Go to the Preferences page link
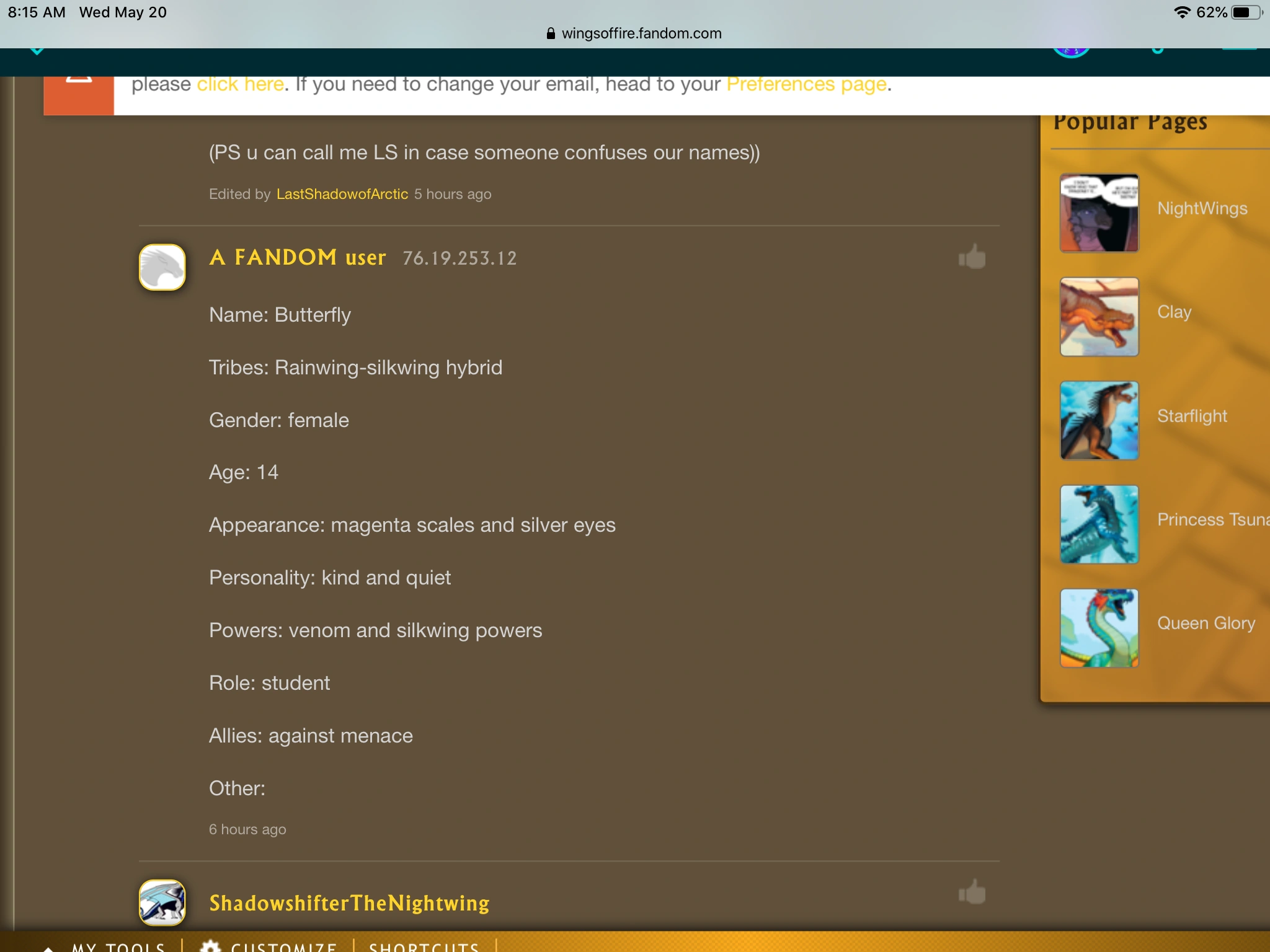1270x952 pixels. [806, 84]
